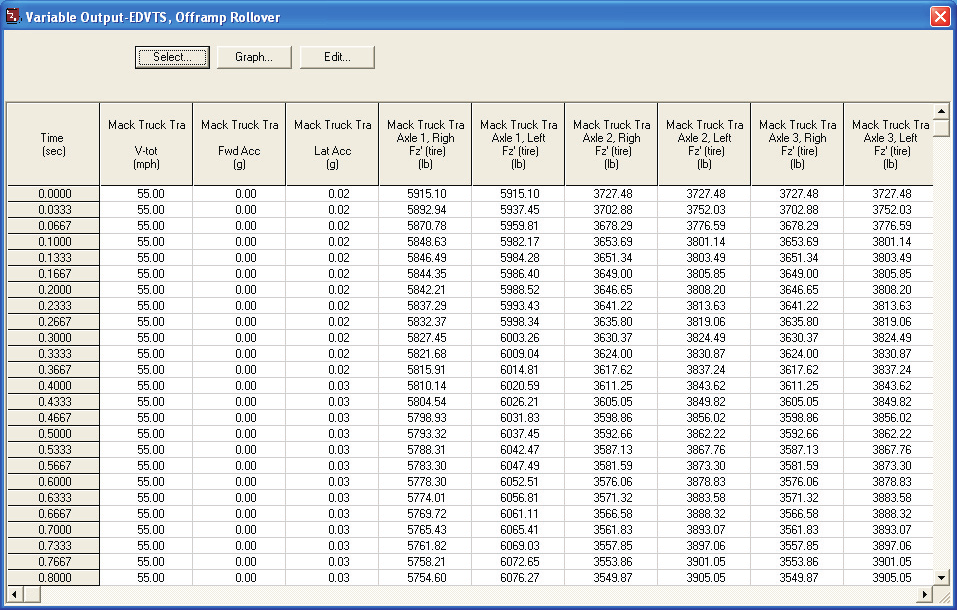This screenshot has height=610, width=957.
Task: Select the Lat Acc (g) column header
Action: (333, 144)
